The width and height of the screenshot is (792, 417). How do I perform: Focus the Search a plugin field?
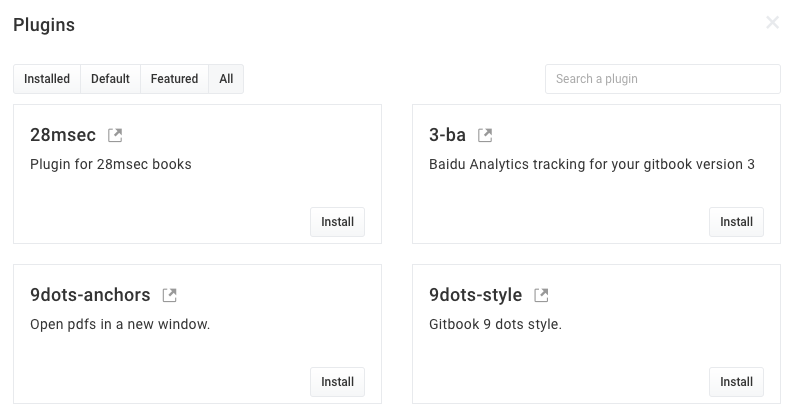(663, 79)
